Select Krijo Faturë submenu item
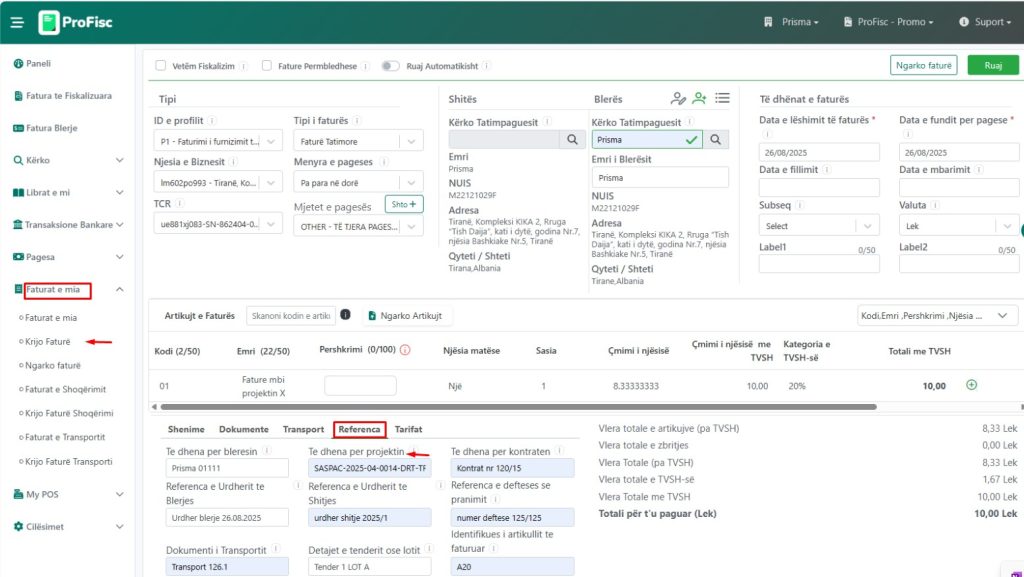The height and width of the screenshot is (577, 1024). click(47, 342)
